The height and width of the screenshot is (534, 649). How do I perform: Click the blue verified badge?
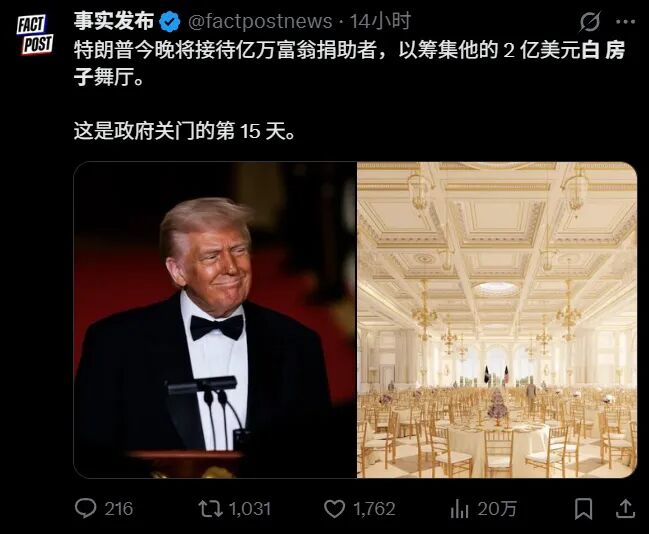(170, 22)
